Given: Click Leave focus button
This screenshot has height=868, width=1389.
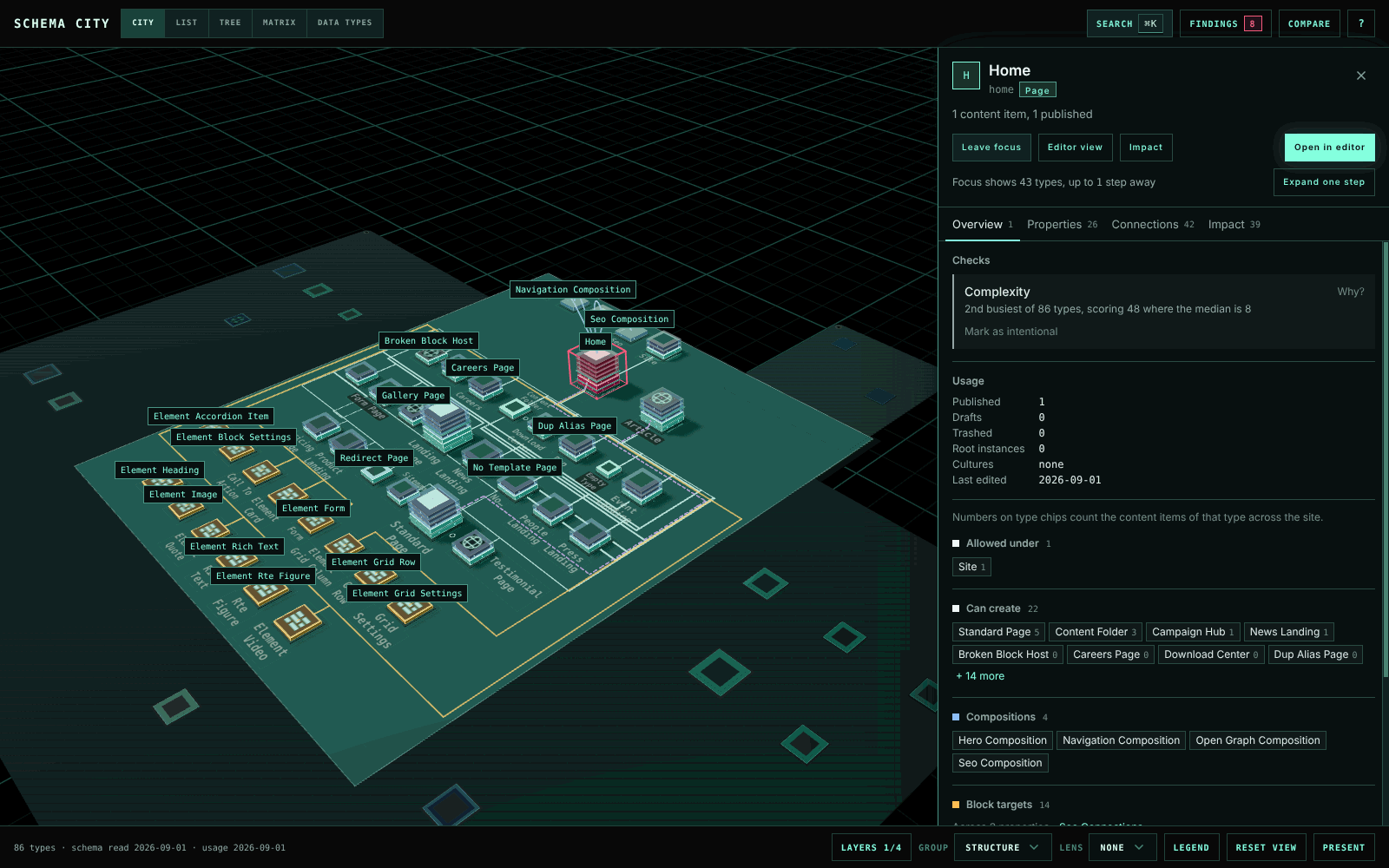Looking at the screenshot, I should tap(991, 148).
